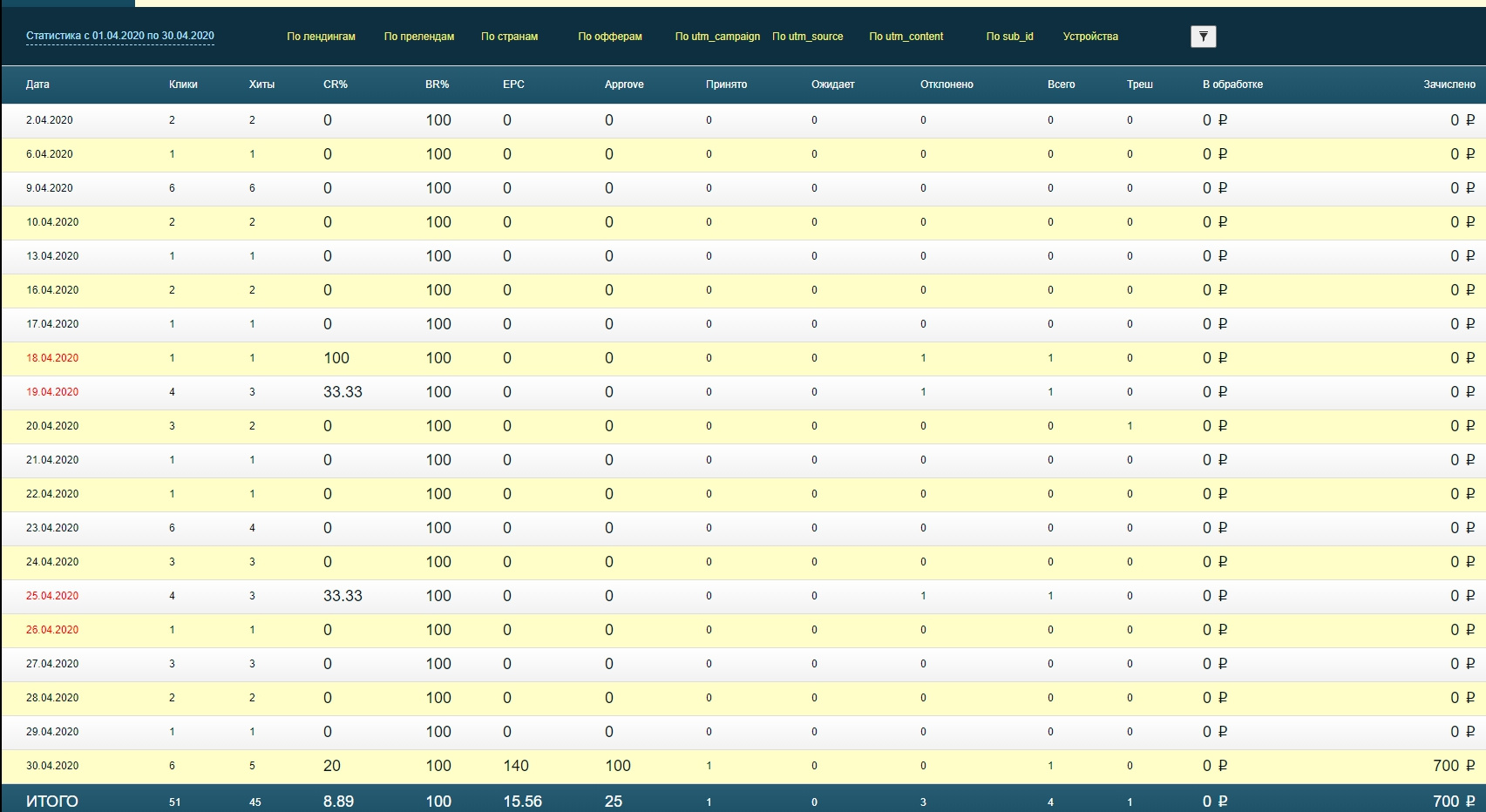The height and width of the screenshot is (812, 1486).
Task: Select the 20.04.2020 date cell
Action: point(52,426)
